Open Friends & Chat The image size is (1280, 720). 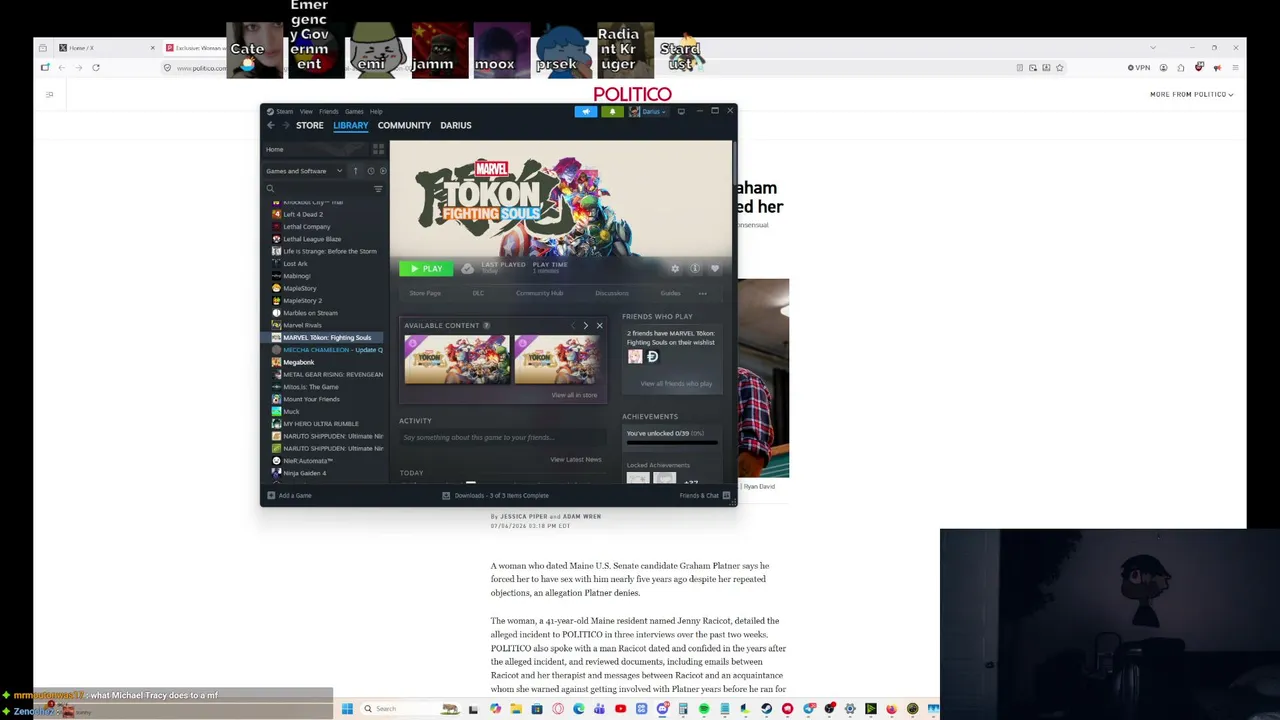[x=704, y=496]
